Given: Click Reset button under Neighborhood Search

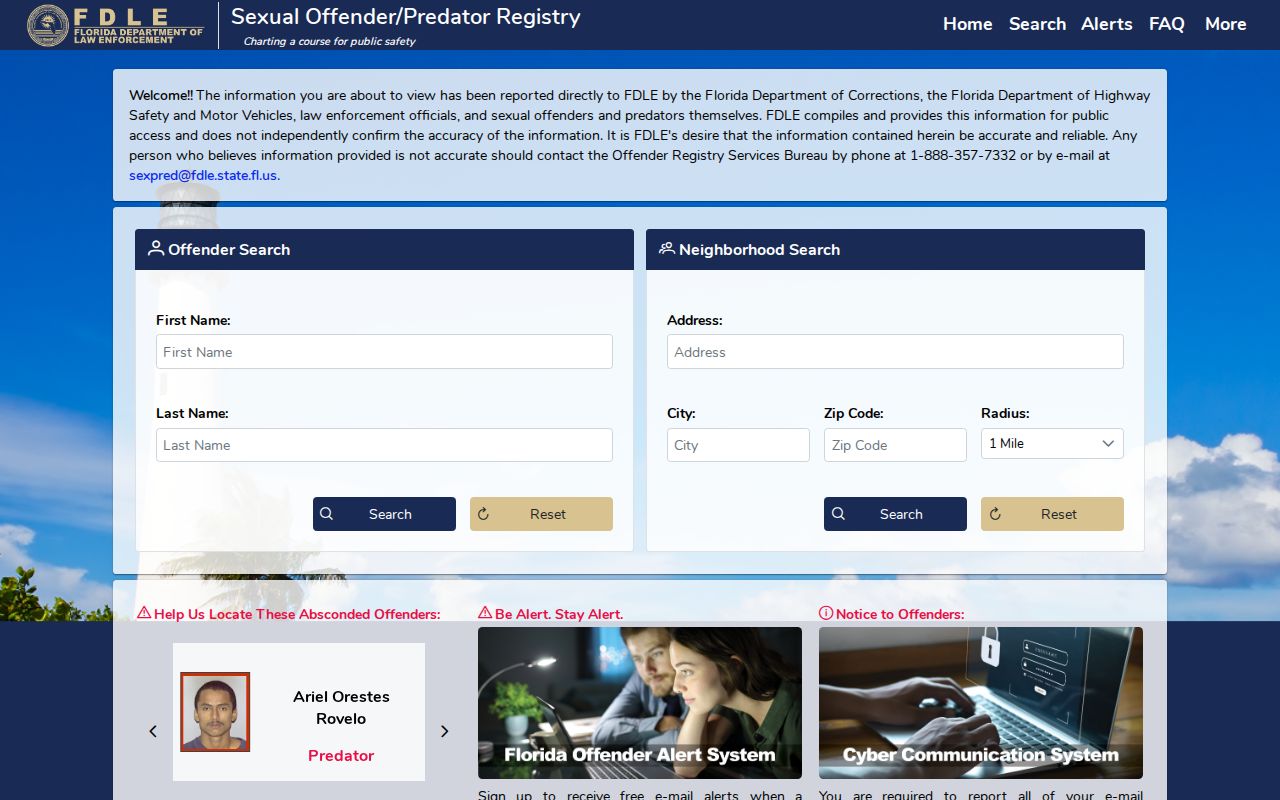Looking at the screenshot, I should tap(1052, 514).
